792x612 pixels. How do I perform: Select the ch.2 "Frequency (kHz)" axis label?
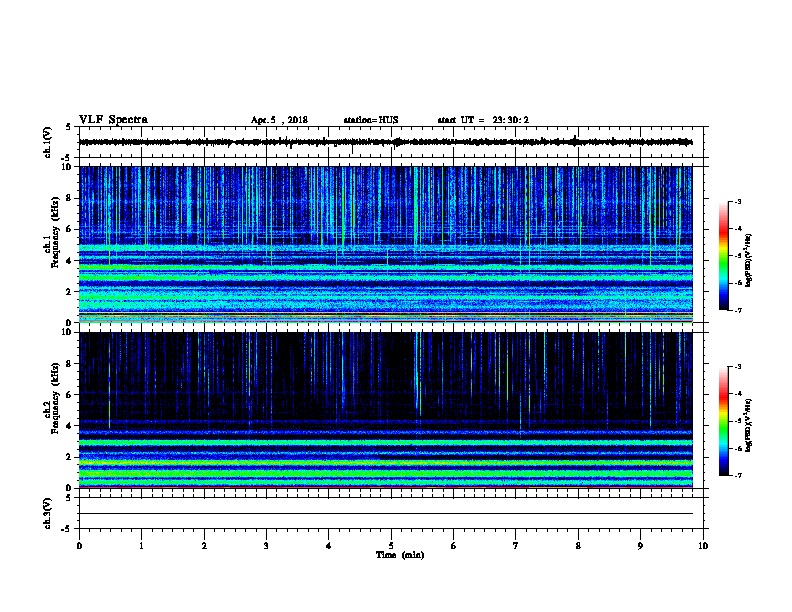[55, 397]
